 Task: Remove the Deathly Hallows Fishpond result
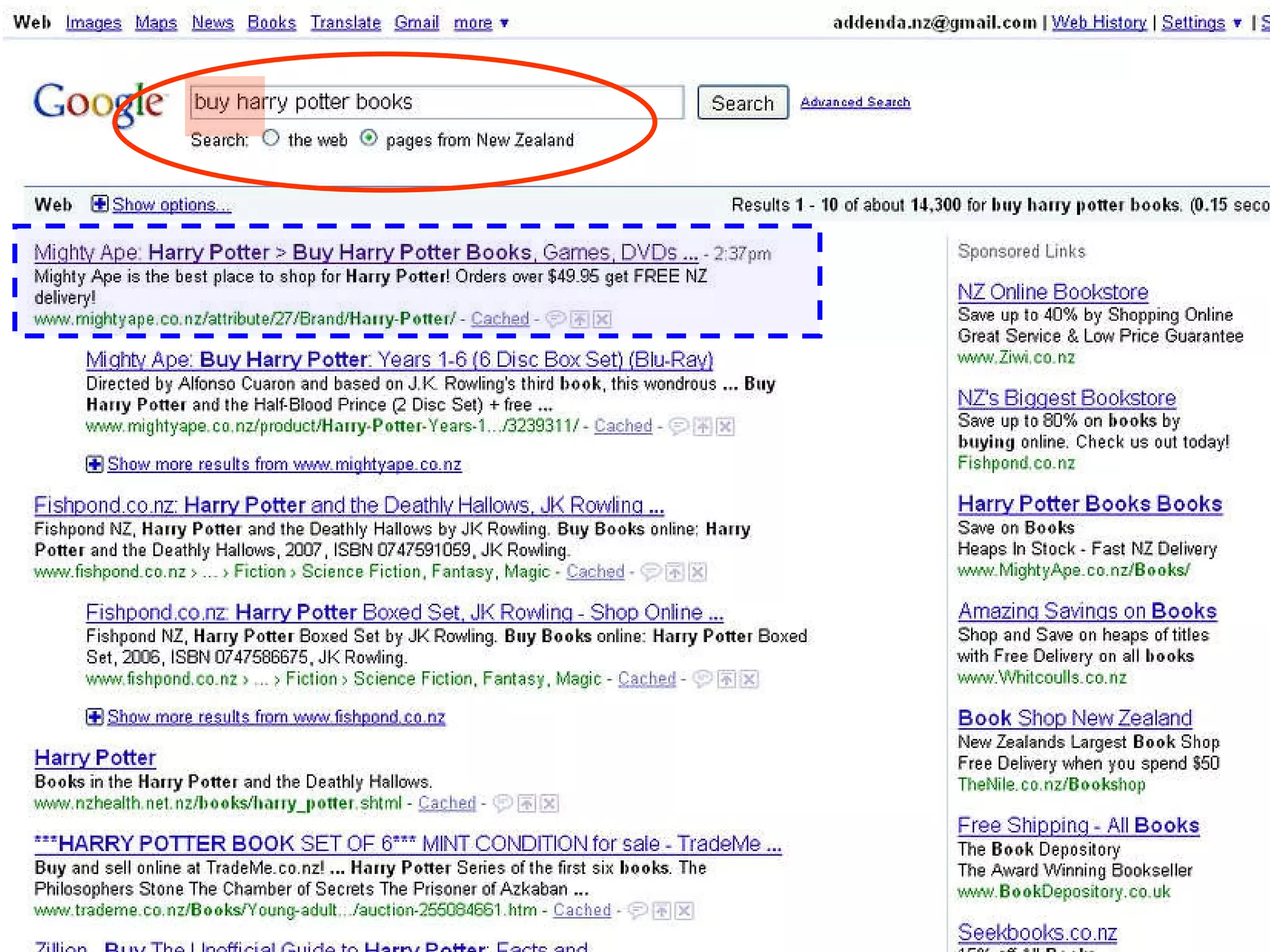(698, 572)
